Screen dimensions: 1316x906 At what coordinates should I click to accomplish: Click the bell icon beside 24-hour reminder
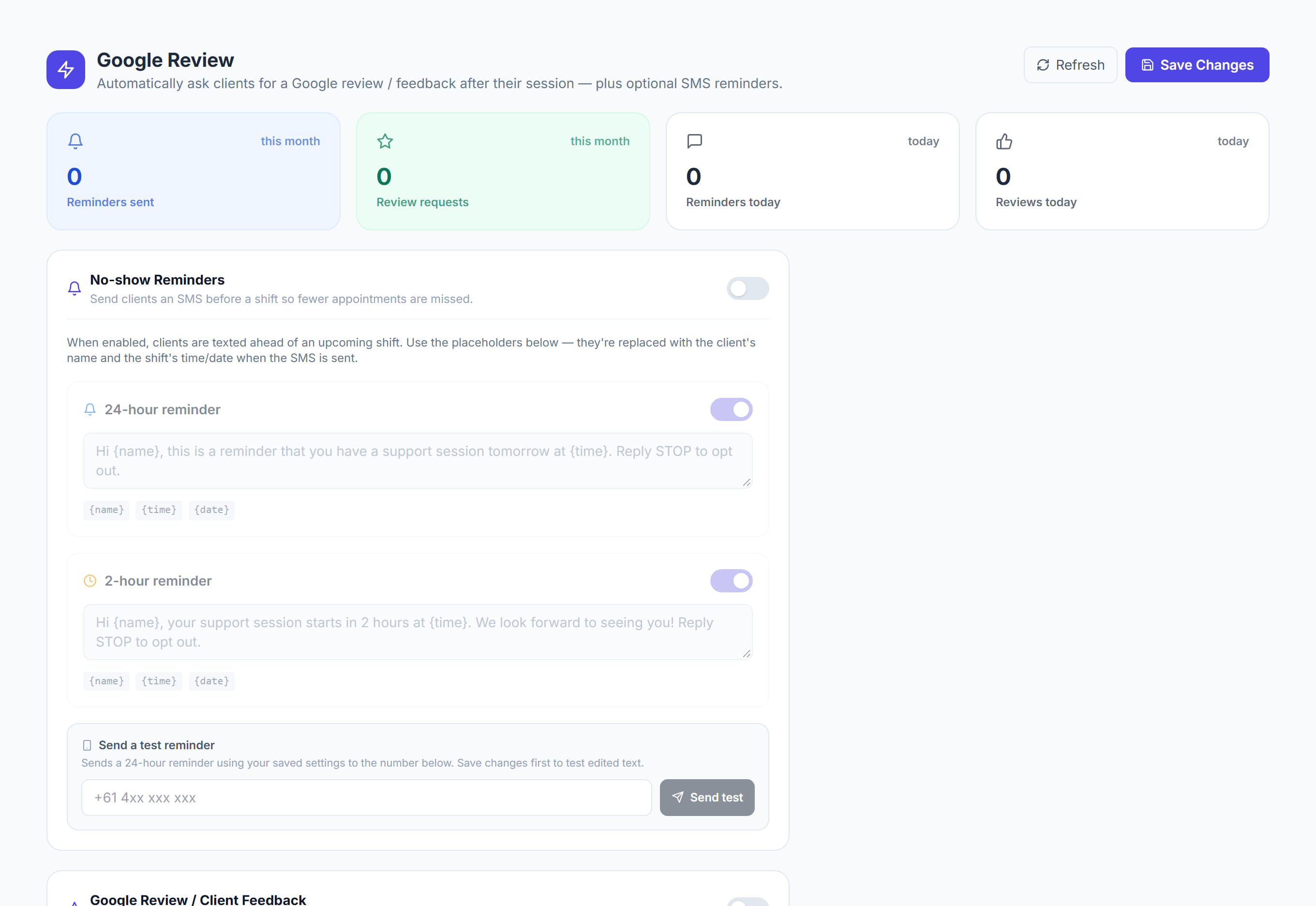click(90, 409)
